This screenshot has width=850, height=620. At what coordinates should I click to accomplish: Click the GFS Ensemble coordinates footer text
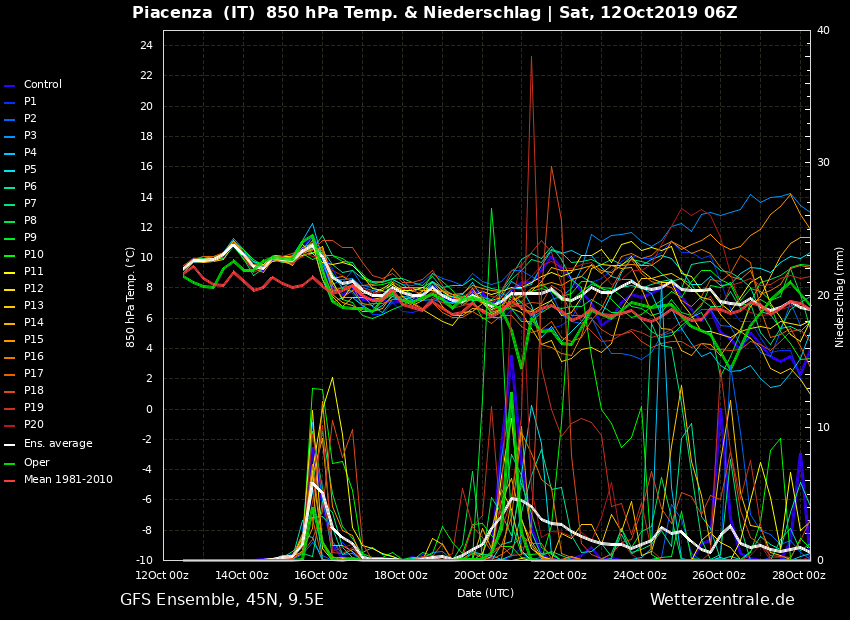coord(222,600)
